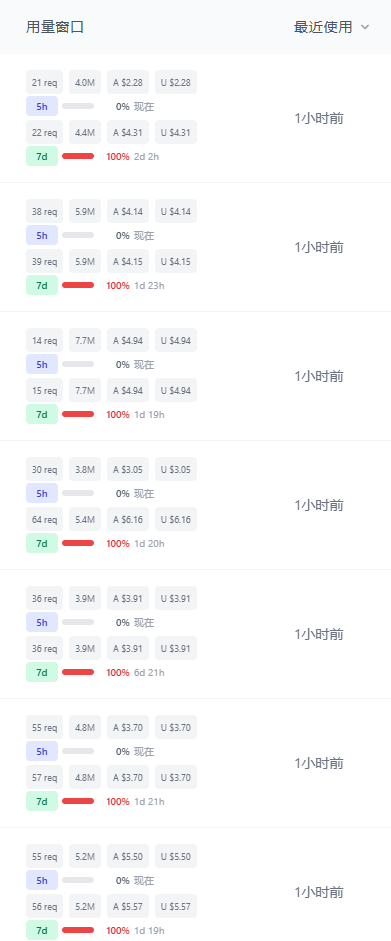The height and width of the screenshot is (941, 391).
Task: Click the 38 req tag
Action: (x=44, y=211)
